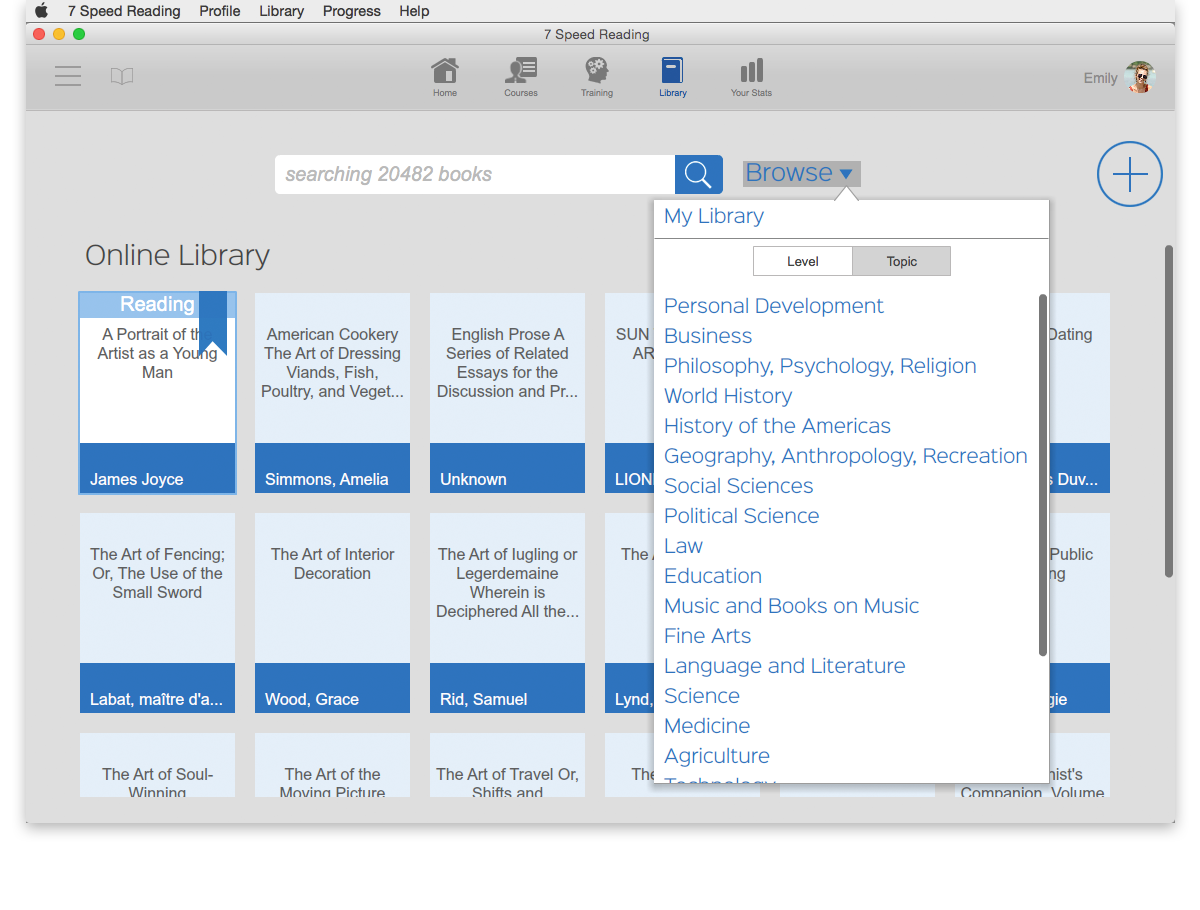Choose Music and Books on Music
This screenshot has width=1200, height=910.
pos(792,606)
